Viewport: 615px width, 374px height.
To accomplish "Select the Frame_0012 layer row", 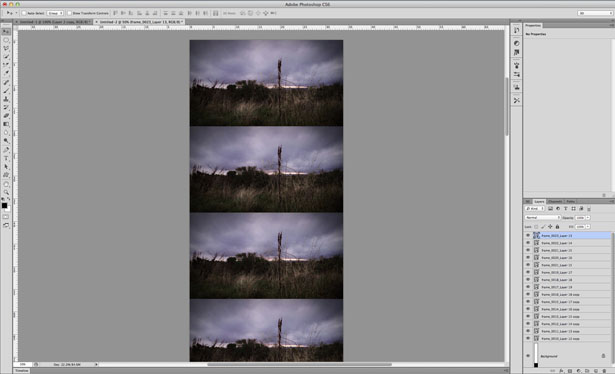I will [568, 324].
